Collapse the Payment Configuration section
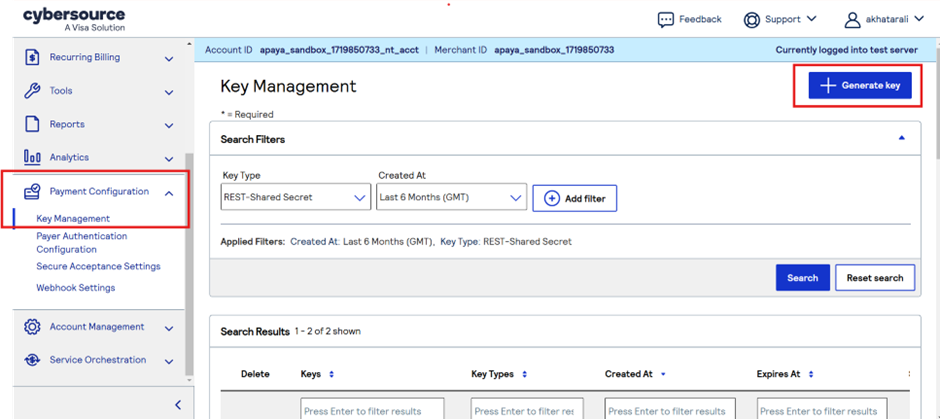 click(x=169, y=192)
